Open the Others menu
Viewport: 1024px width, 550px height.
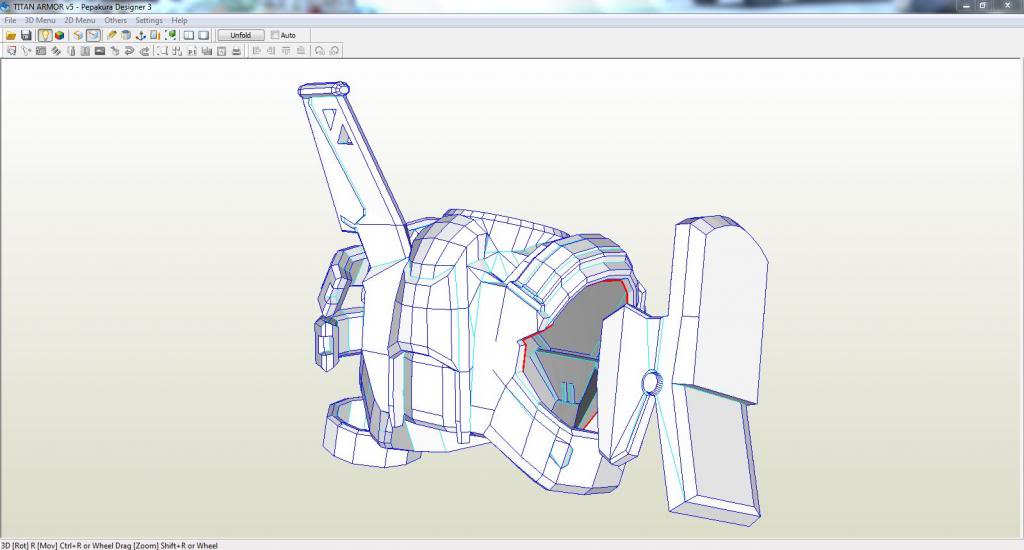[116, 20]
